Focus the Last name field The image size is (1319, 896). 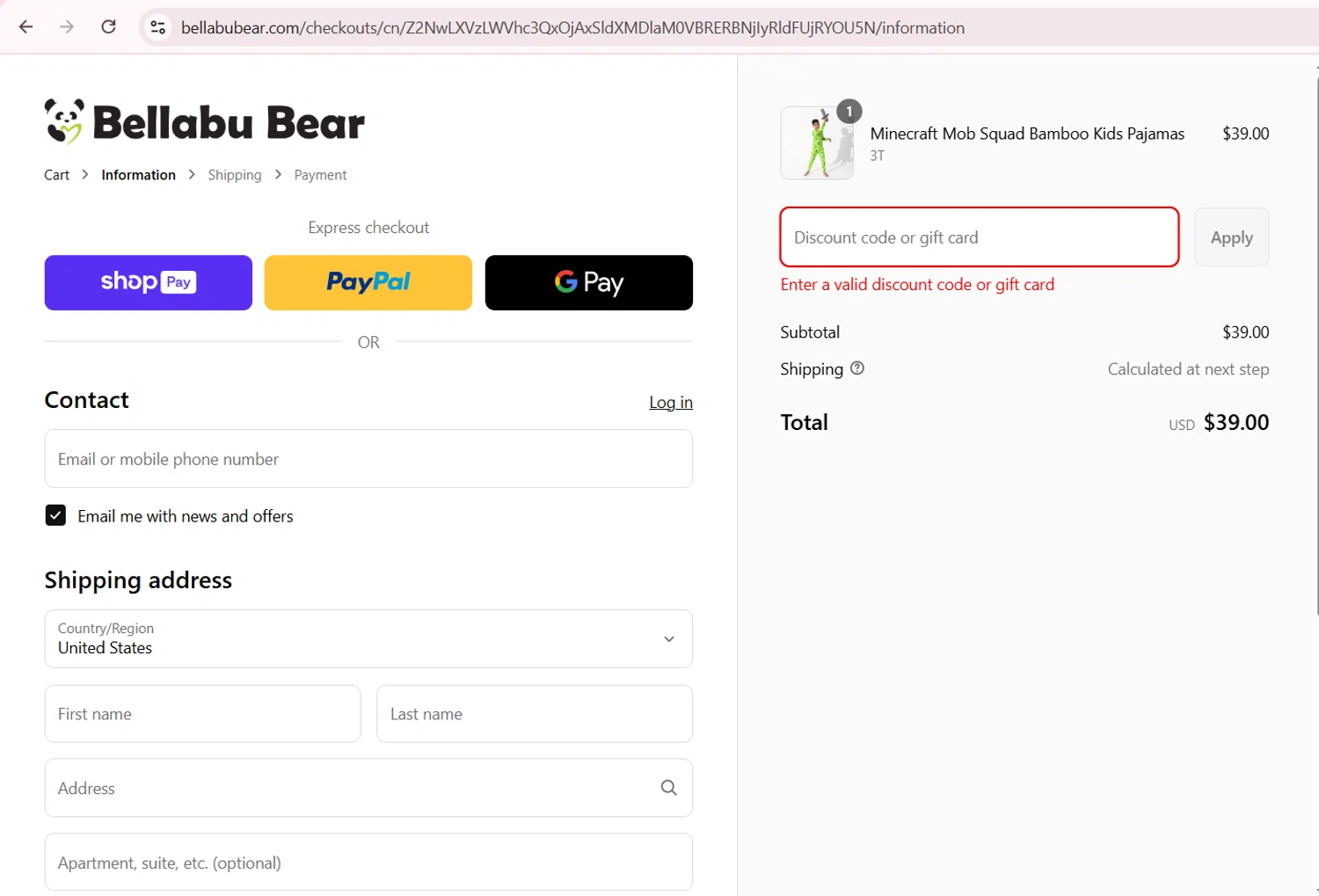point(535,714)
